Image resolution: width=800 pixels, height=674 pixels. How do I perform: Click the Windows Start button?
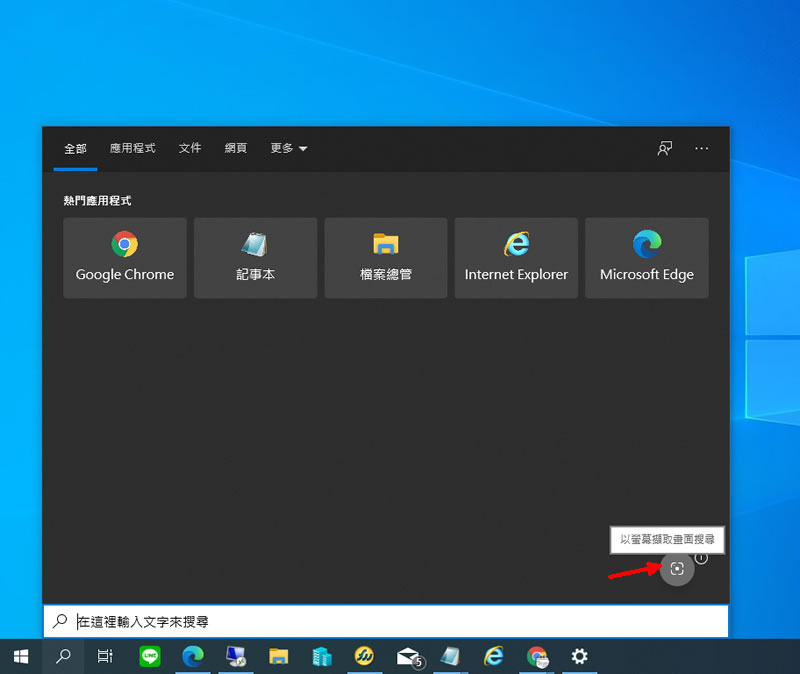tap(20, 656)
